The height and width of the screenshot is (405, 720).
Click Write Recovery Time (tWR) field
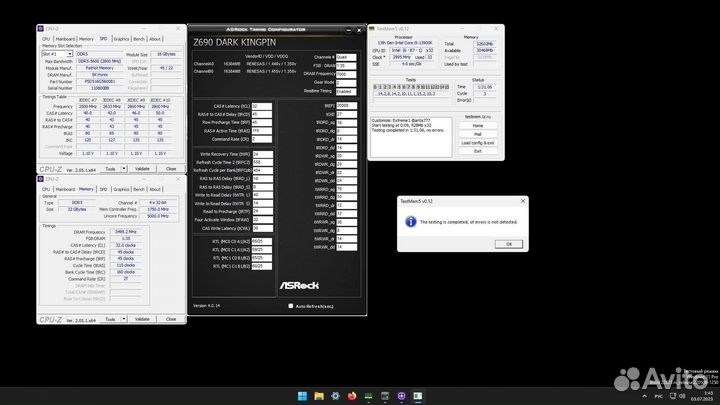coord(262,154)
